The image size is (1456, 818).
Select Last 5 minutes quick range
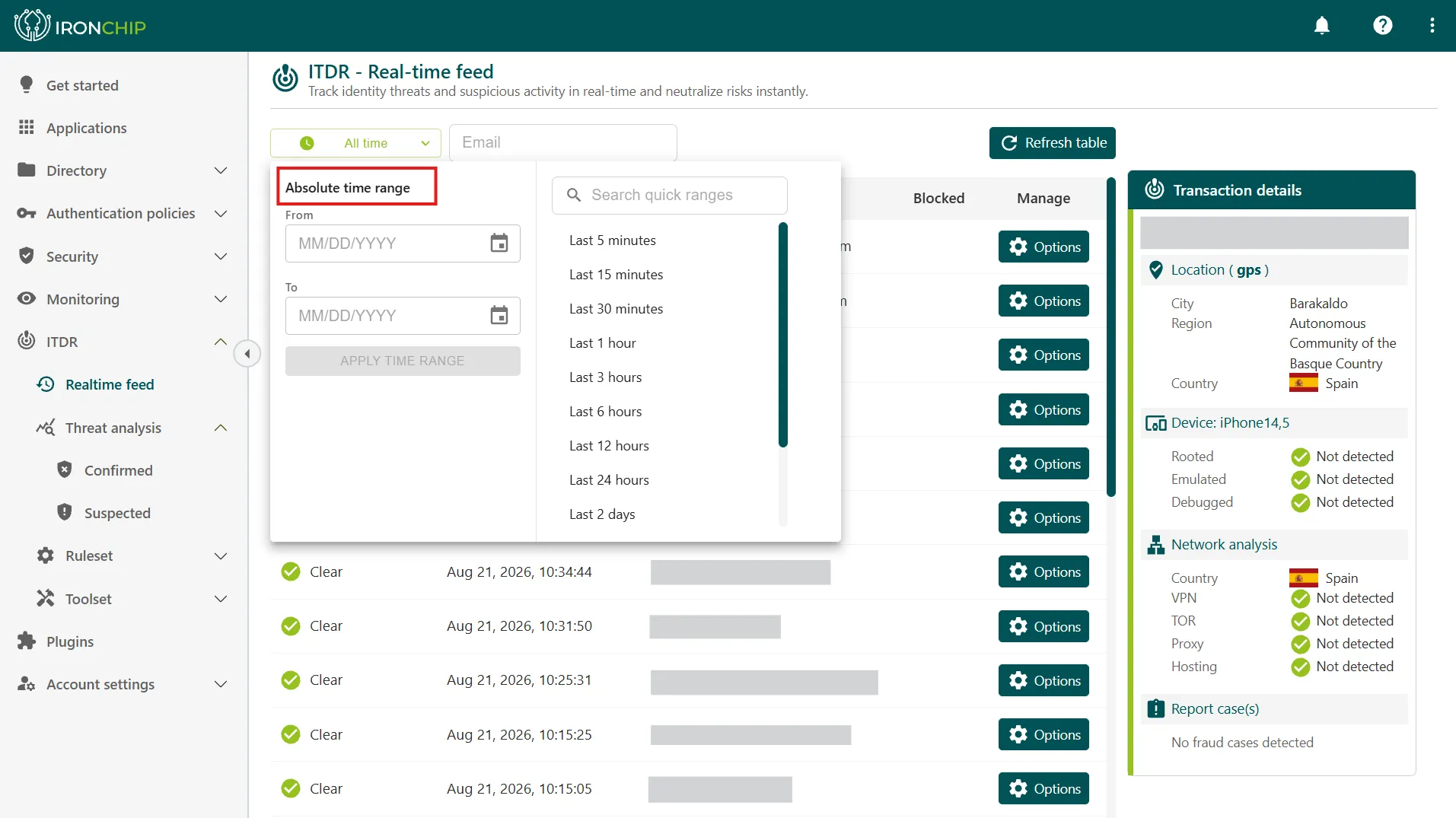(x=613, y=240)
